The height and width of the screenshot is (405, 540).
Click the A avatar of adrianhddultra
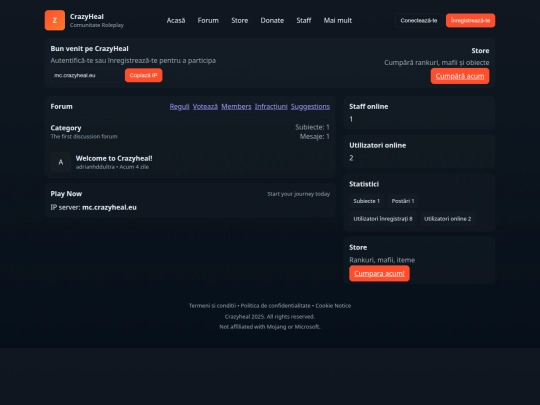pos(61,162)
